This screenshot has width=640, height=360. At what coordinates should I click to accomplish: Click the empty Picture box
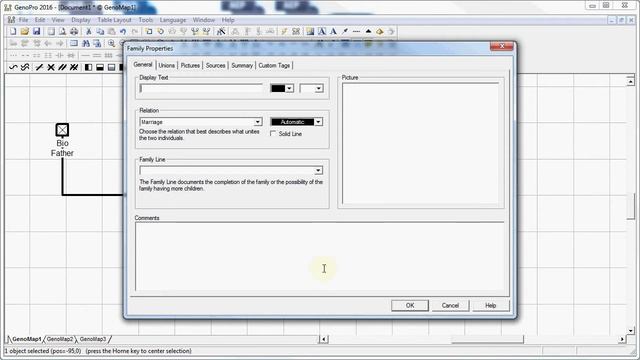pos(420,143)
